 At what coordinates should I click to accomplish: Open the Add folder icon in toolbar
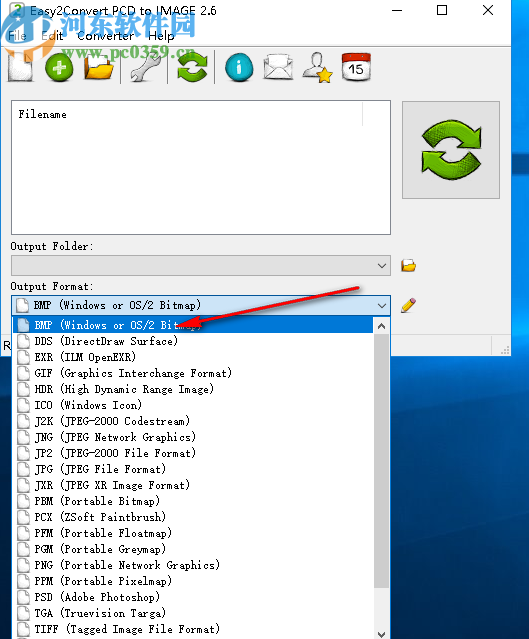(99, 68)
